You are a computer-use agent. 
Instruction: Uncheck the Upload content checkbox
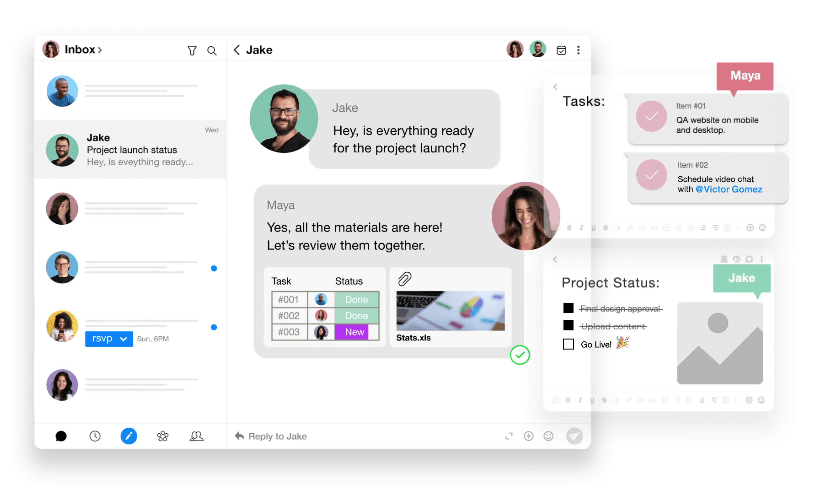pos(568,325)
